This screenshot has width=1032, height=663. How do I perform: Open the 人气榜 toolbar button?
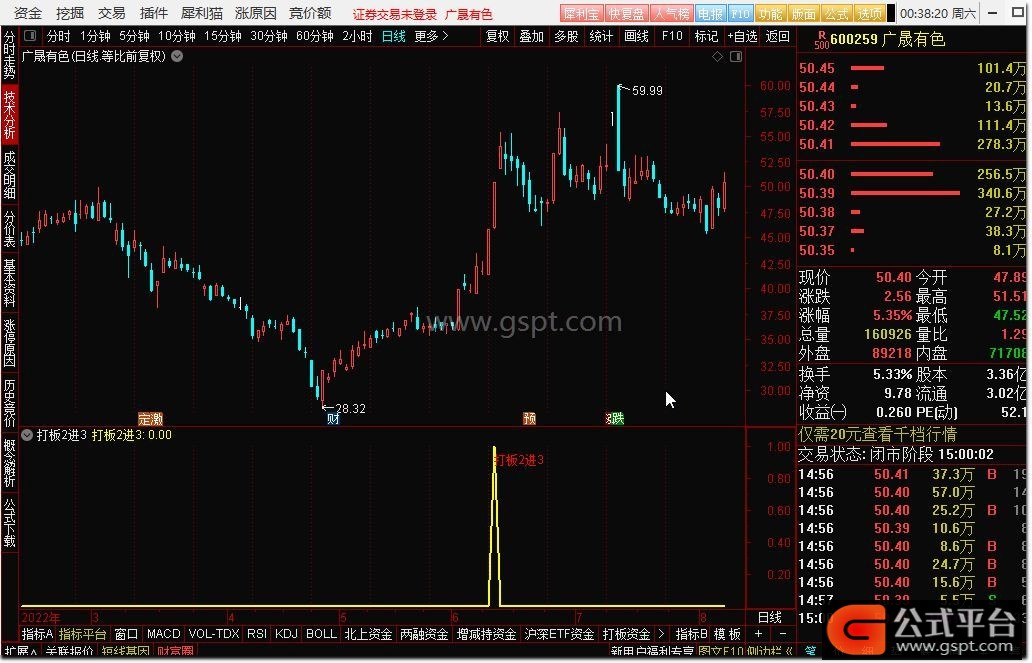pyautogui.click(x=671, y=13)
